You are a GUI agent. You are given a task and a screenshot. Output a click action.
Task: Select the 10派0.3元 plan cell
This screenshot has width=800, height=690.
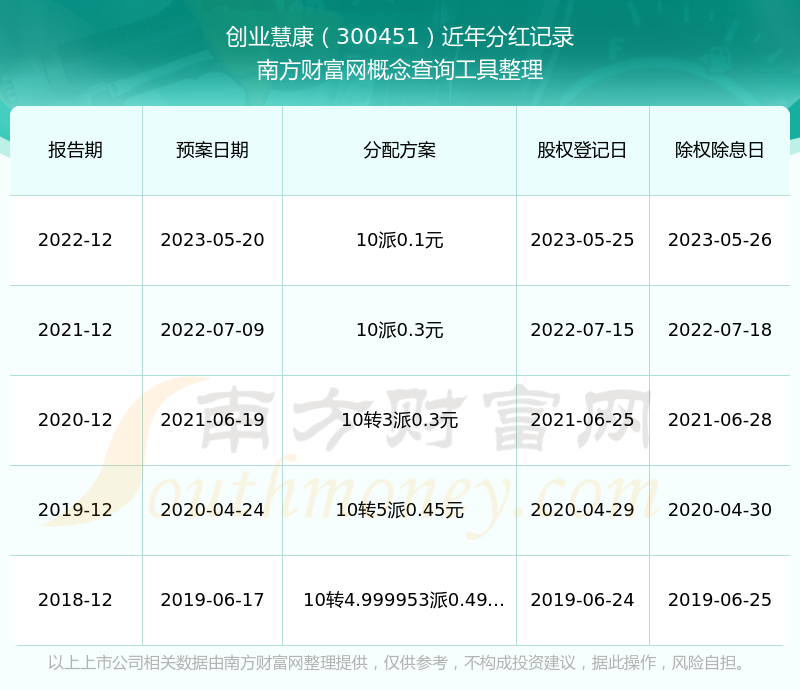click(x=399, y=330)
